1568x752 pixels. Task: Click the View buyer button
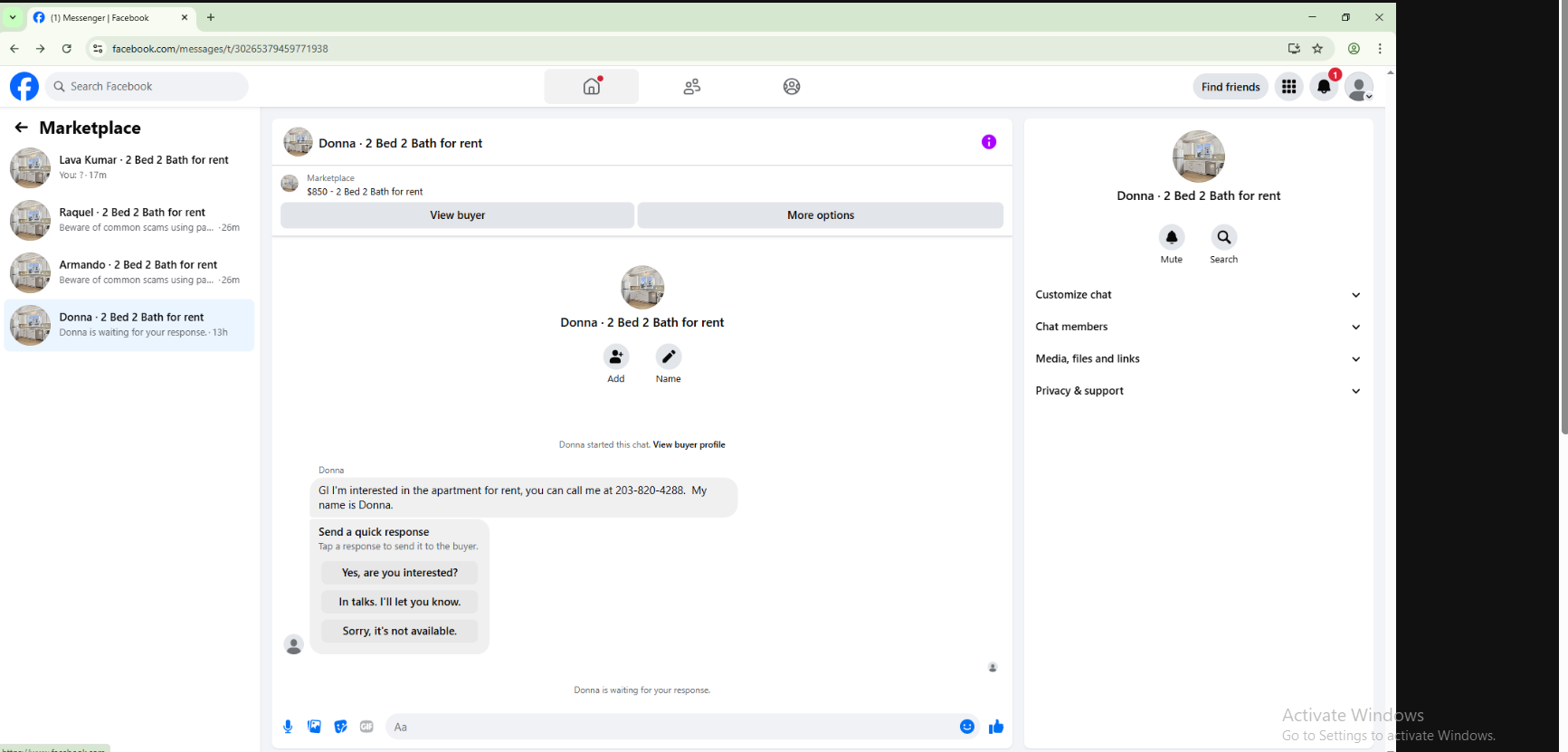tap(457, 215)
